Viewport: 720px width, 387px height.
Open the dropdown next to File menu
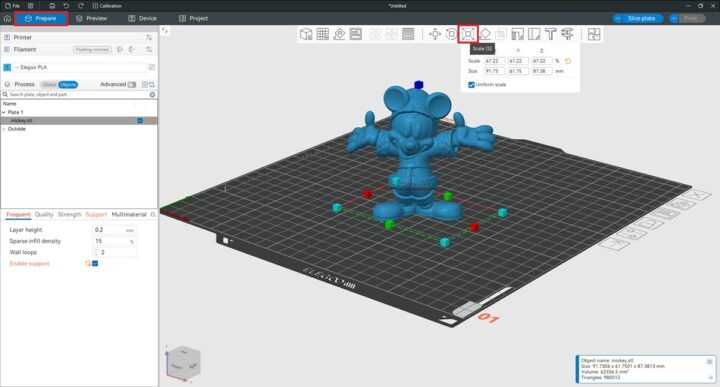(x=30, y=6)
